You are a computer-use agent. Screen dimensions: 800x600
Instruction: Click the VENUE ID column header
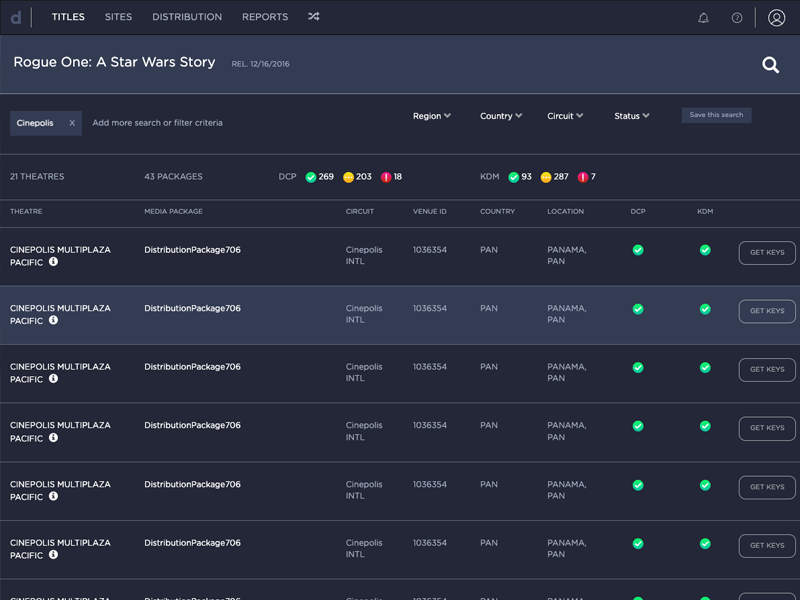tap(430, 211)
